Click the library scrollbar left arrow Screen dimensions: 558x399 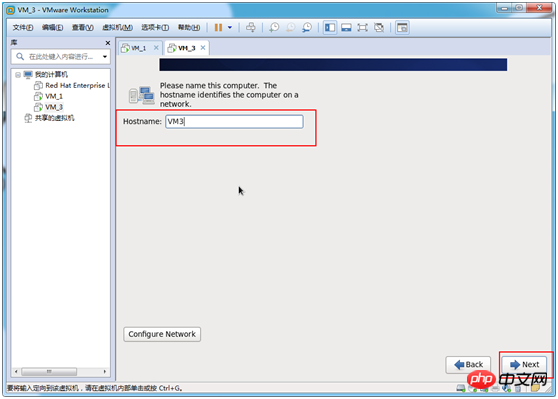click(x=16, y=372)
